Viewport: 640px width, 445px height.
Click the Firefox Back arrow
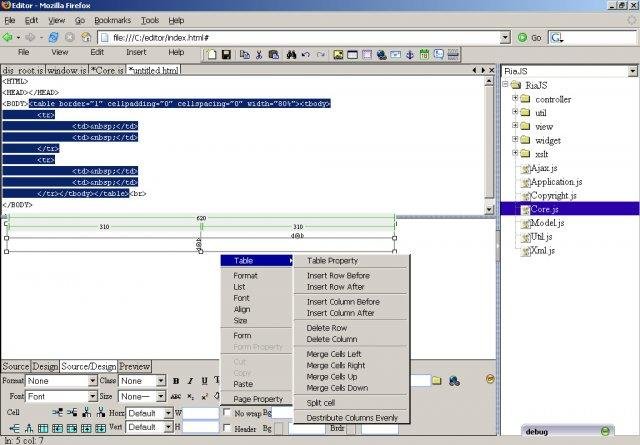click(x=9, y=37)
